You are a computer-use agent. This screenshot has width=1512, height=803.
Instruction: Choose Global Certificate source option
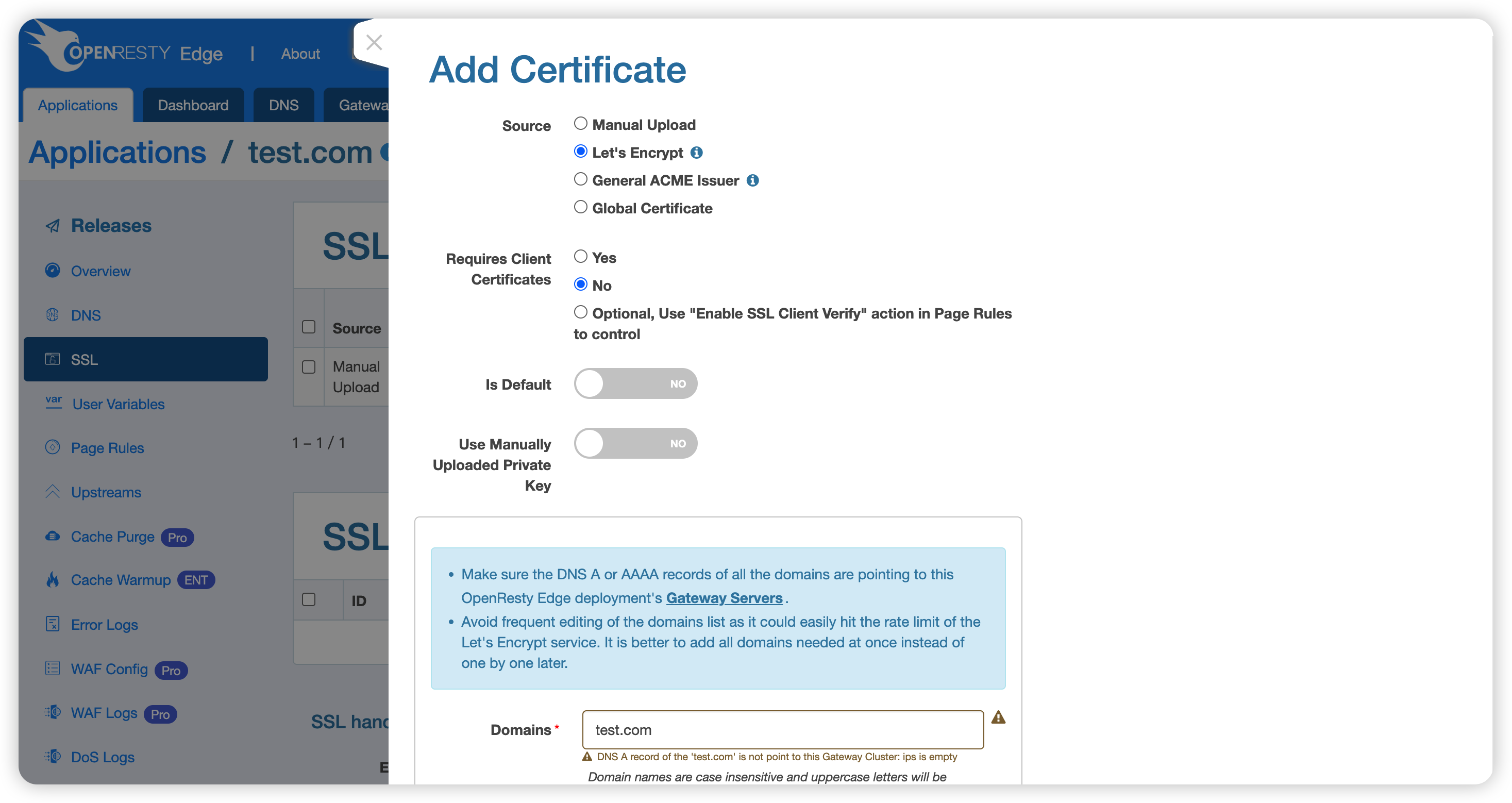(580, 207)
